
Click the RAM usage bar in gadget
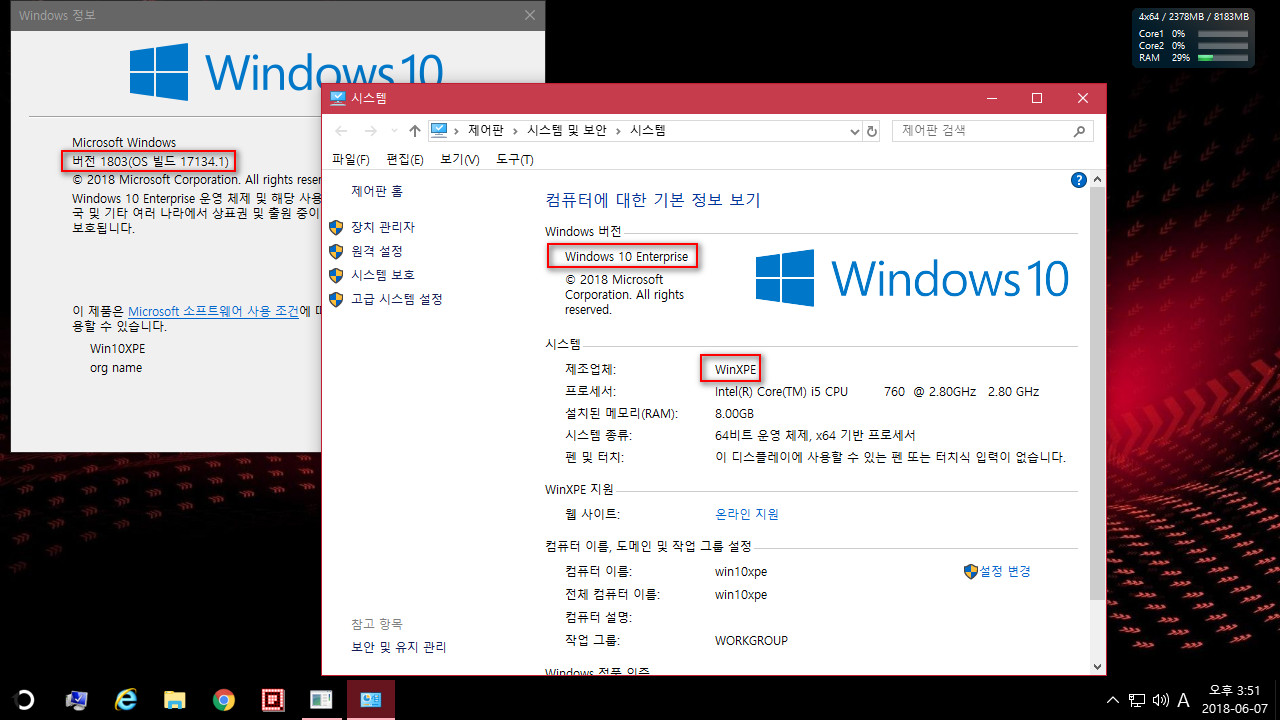pos(1222,58)
